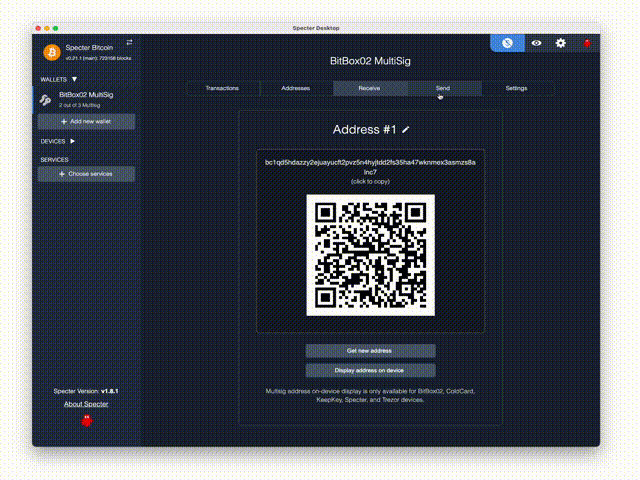The image size is (640, 480).
Task: Click the BitBox02 MultiSig page title
Action: [x=370, y=61]
